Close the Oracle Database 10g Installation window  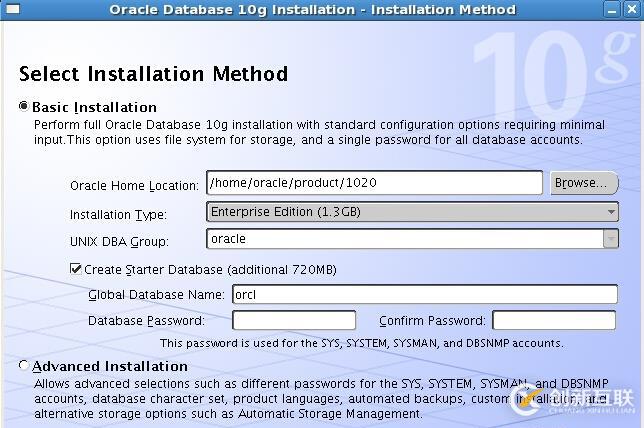[632, 9]
